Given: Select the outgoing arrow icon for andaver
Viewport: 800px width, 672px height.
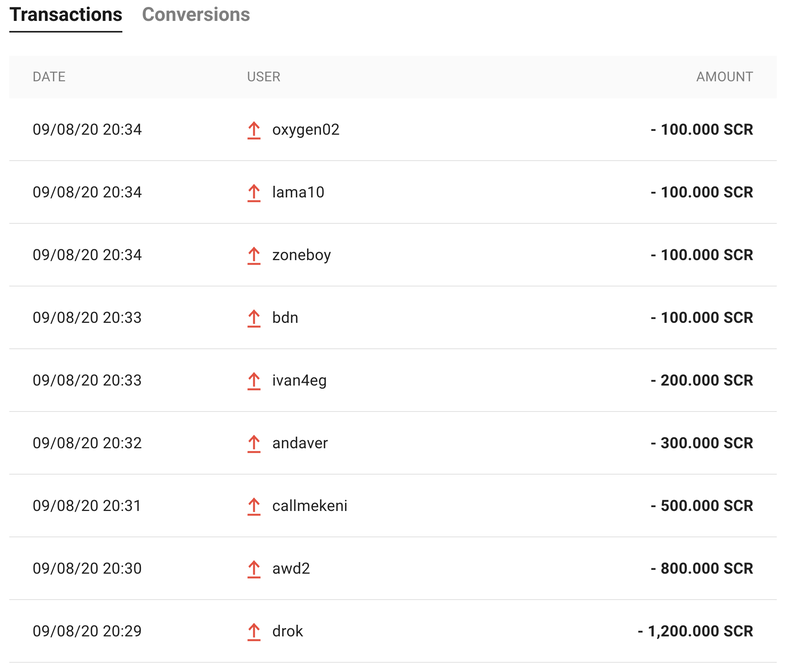Looking at the screenshot, I should pyautogui.click(x=254, y=444).
